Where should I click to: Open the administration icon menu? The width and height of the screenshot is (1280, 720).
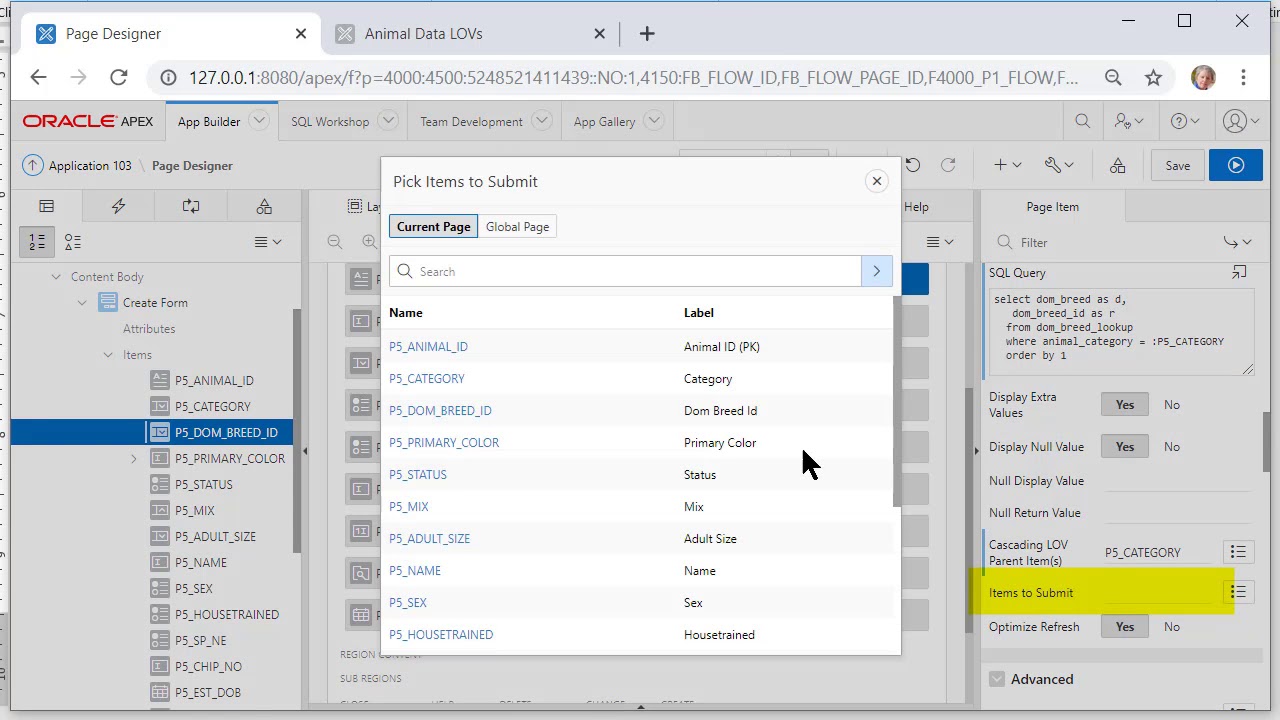point(1129,121)
